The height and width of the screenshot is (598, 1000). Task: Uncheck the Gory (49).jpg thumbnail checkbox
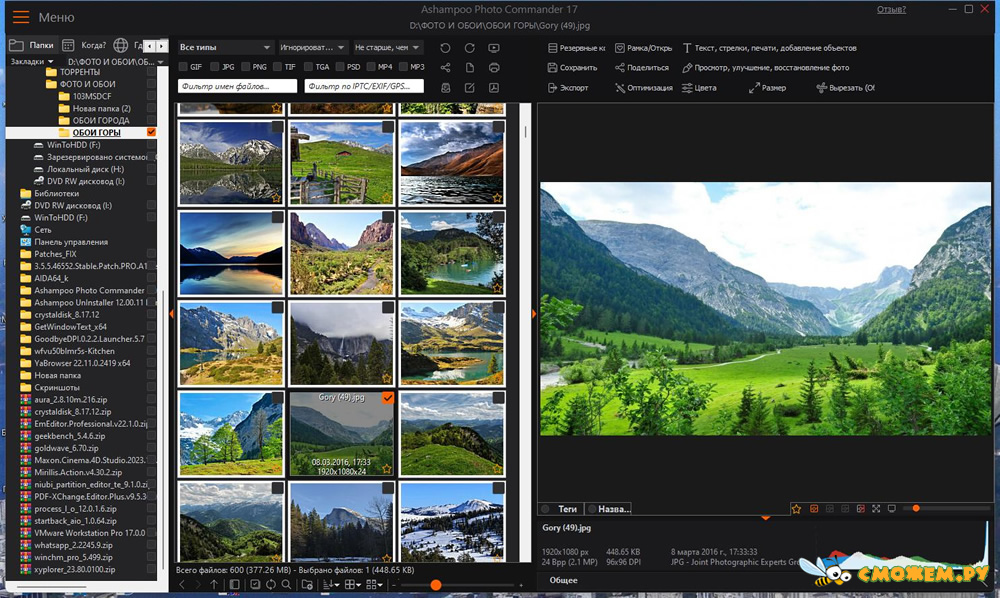(388, 398)
